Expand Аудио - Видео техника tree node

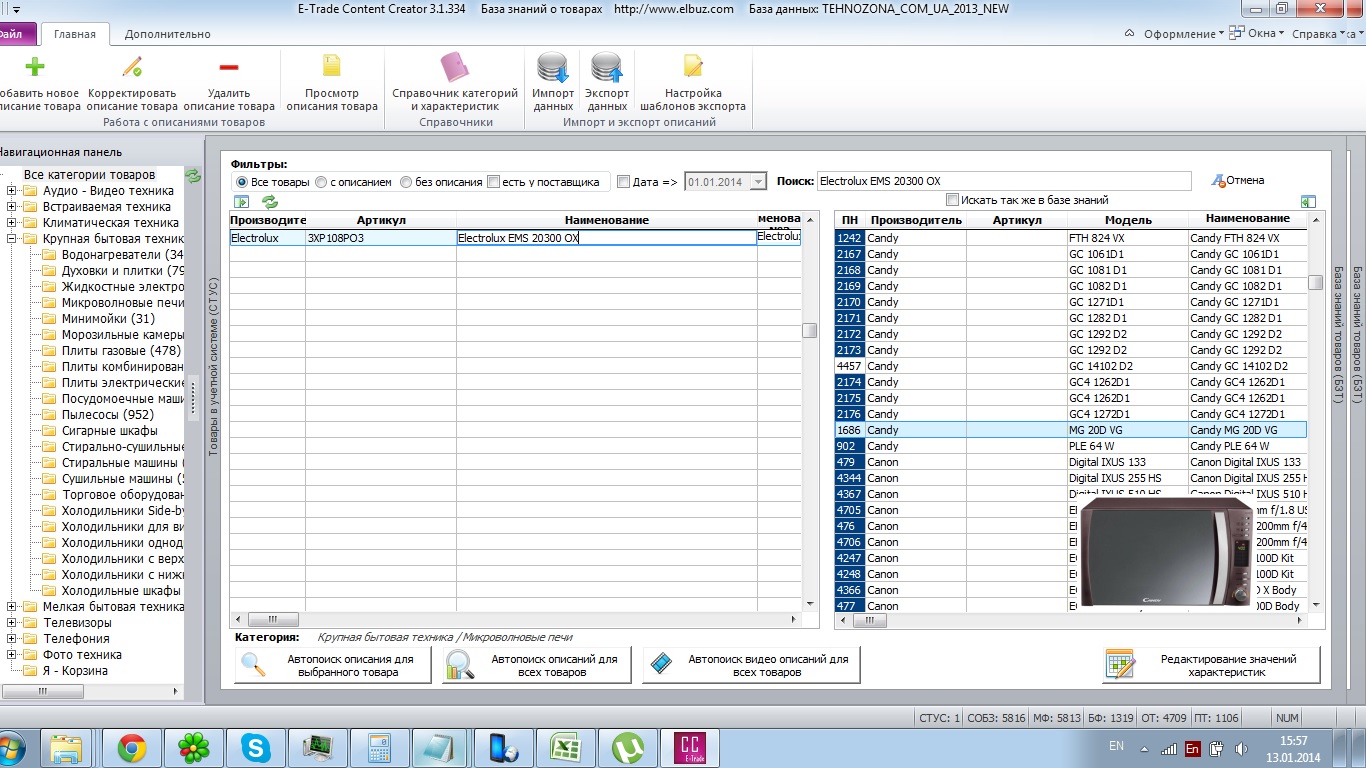(x=12, y=191)
